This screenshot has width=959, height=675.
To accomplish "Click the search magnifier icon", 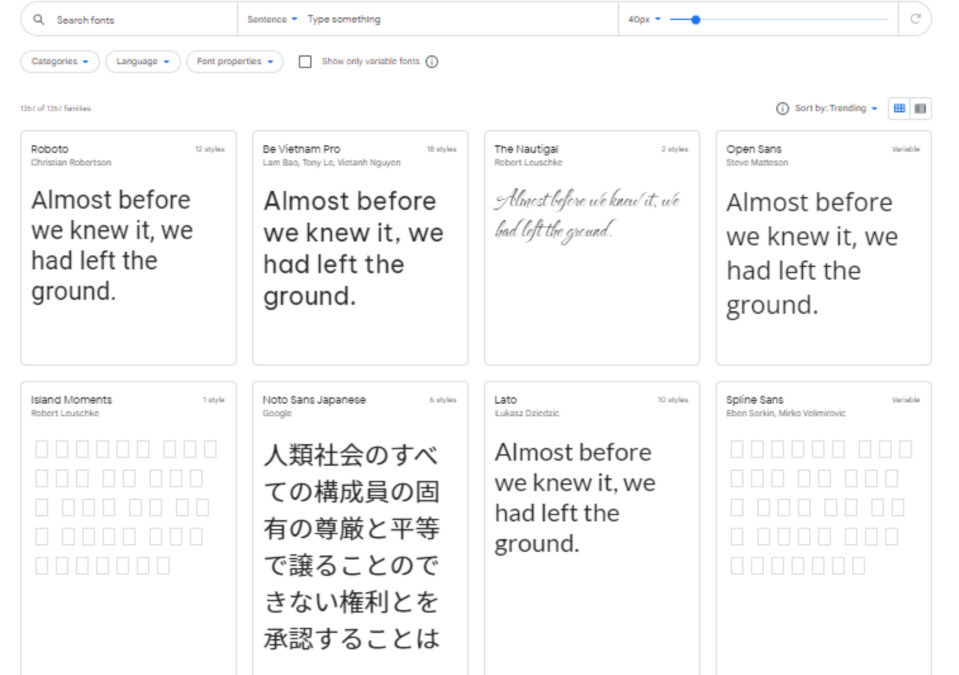I will 39,20.
